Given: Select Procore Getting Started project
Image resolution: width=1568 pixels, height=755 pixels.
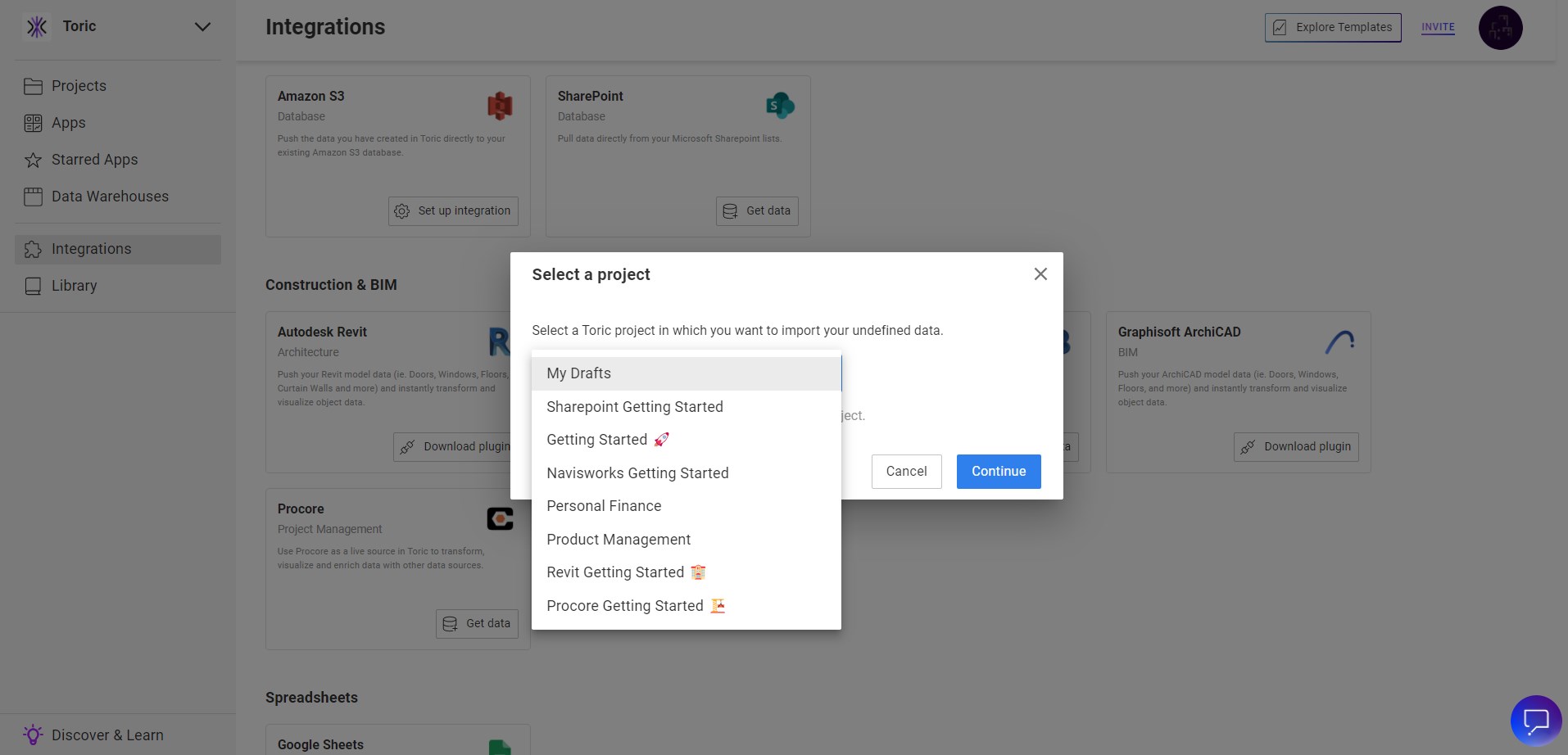Looking at the screenshot, I should (x=624, y=606).
